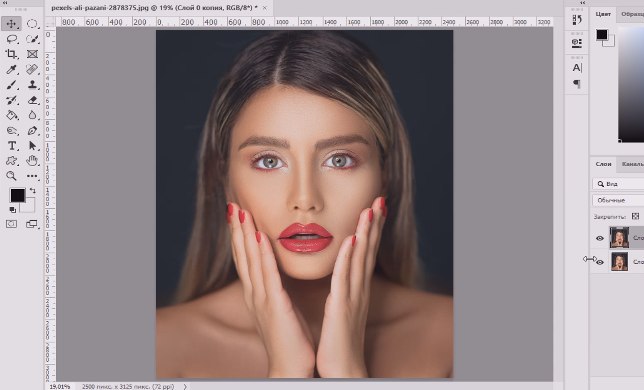Close the pexels-ali-pazani document tab

[264, 8]
